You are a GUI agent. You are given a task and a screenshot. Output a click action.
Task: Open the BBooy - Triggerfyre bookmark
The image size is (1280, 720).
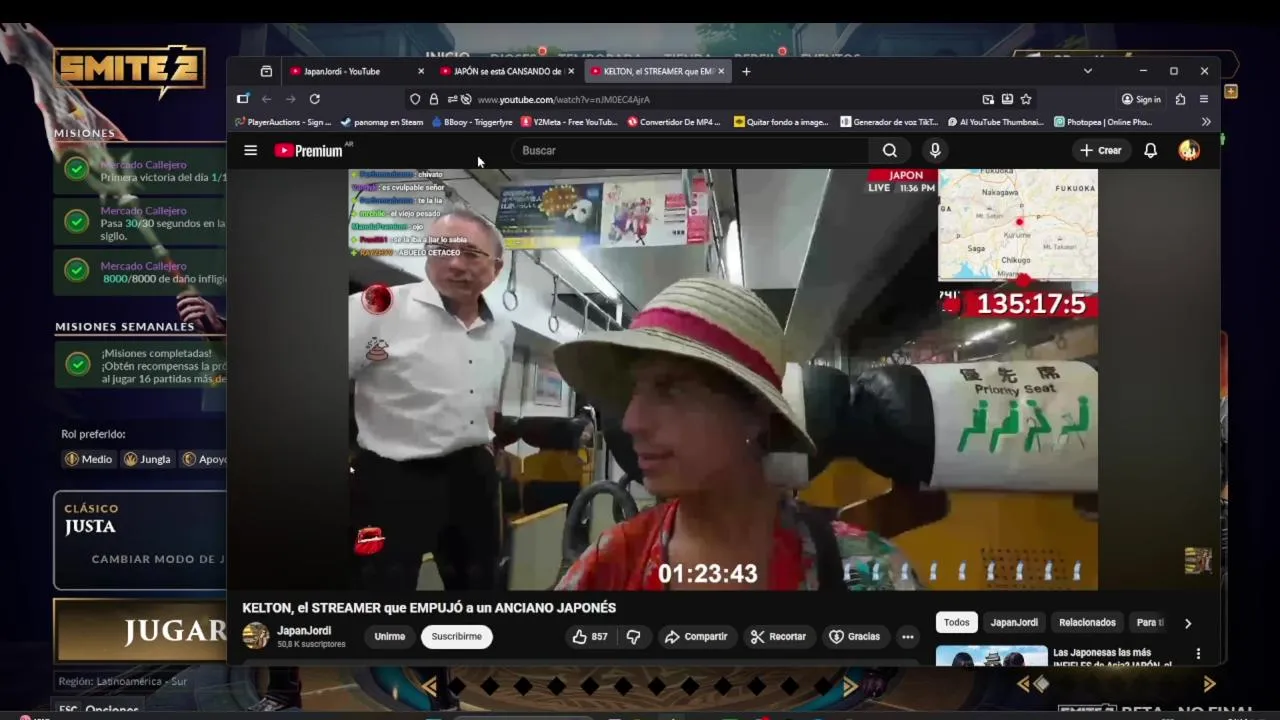[x=472, y=122]
